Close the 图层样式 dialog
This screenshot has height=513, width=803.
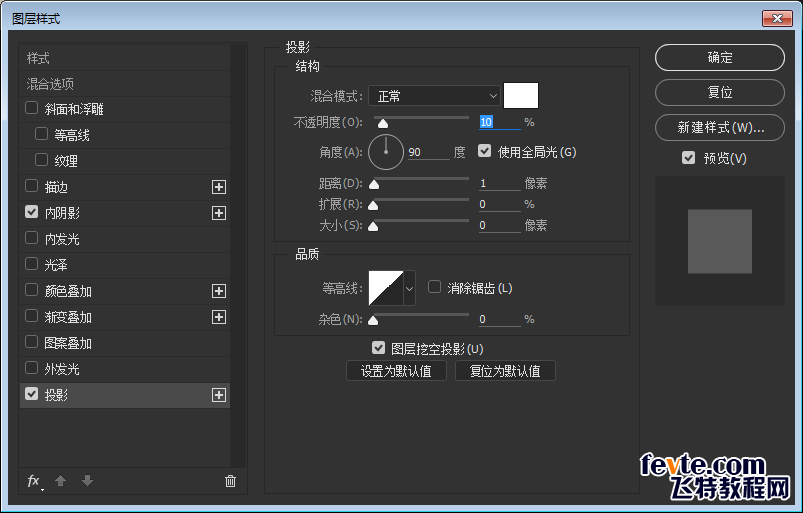point(777,18)
